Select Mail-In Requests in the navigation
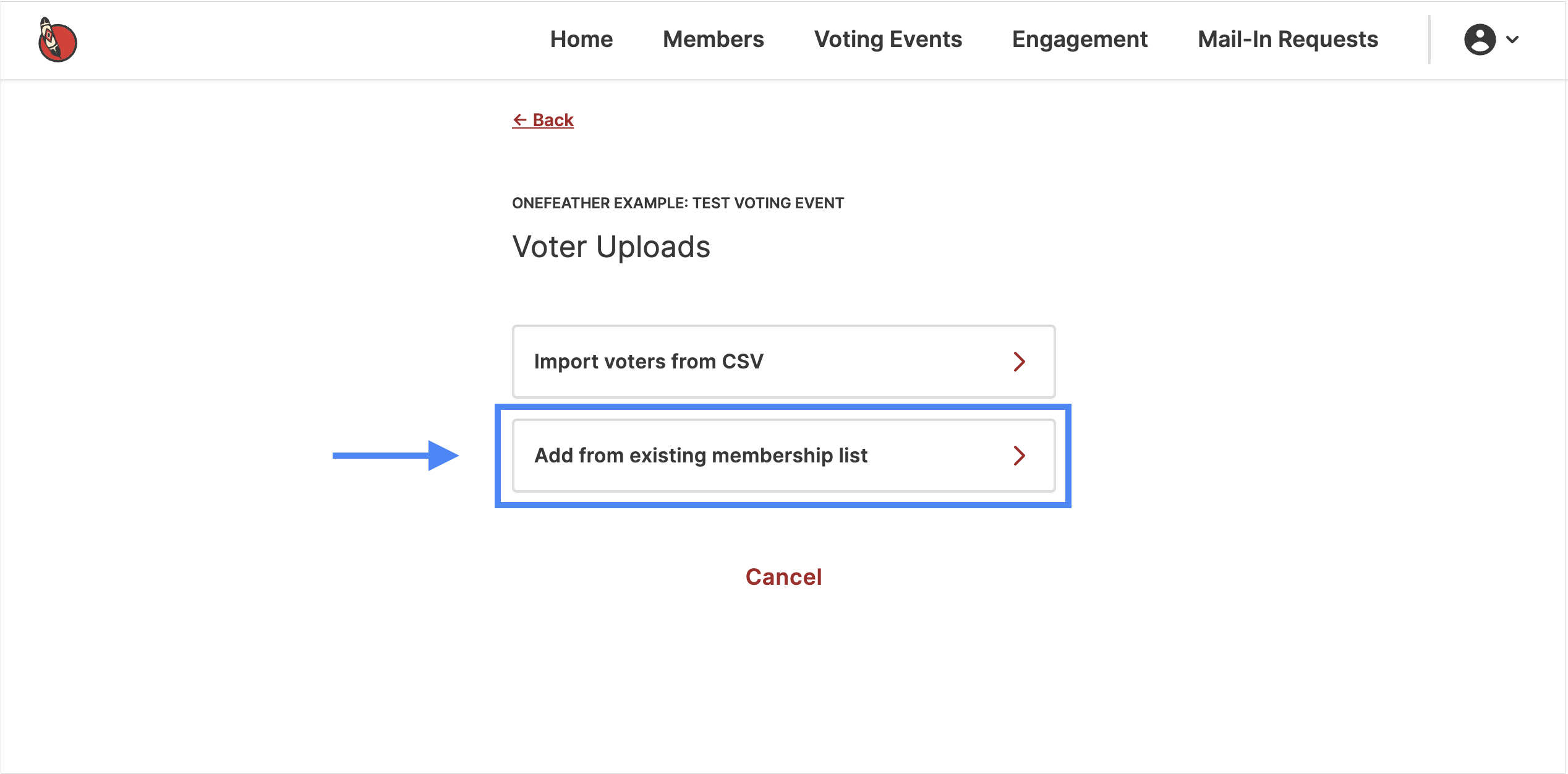This screenshot has height=774, width=1568. coord(1288,40)
